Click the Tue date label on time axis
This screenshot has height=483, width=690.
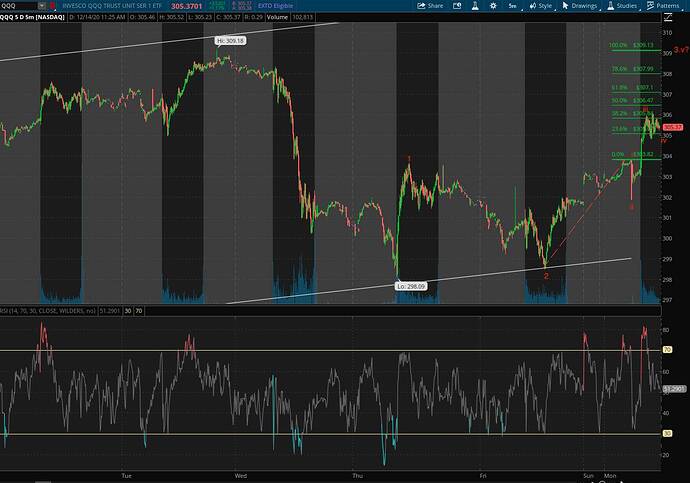pyautogui.click(x=126, y=476)
